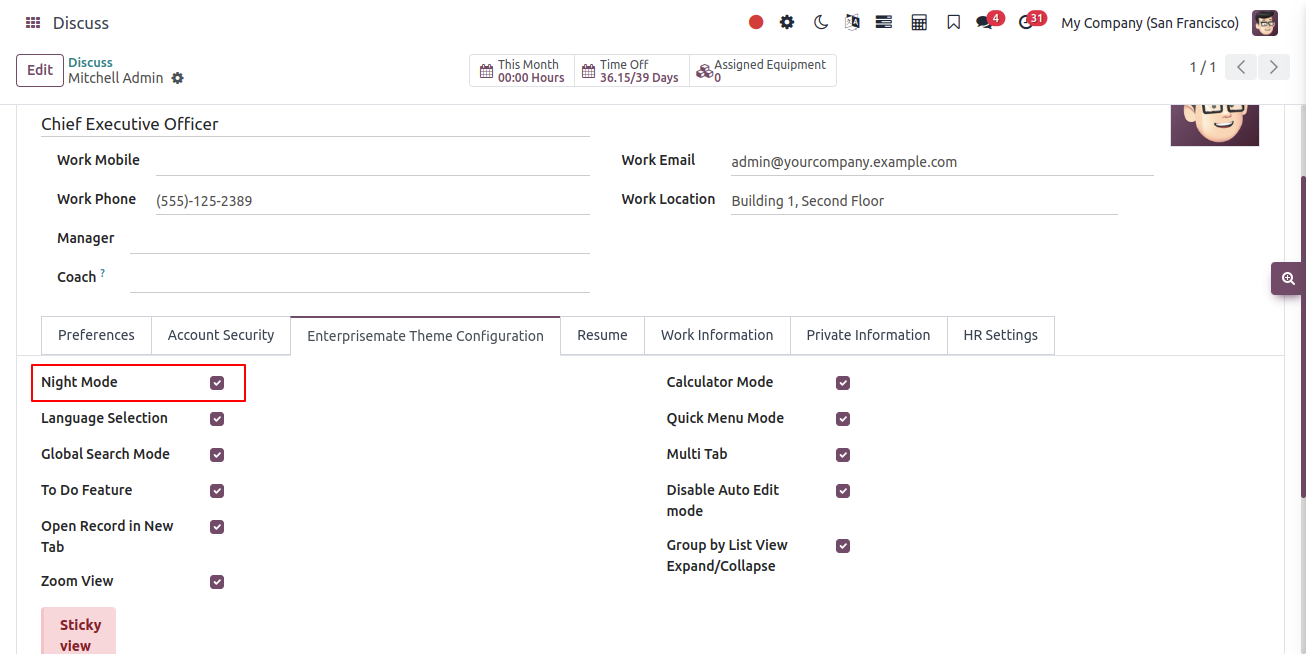Toggle the Calculator Mode checkbox
Image resolution: width=1306 pixels, height=654 pixels.
tap(843, 383)
